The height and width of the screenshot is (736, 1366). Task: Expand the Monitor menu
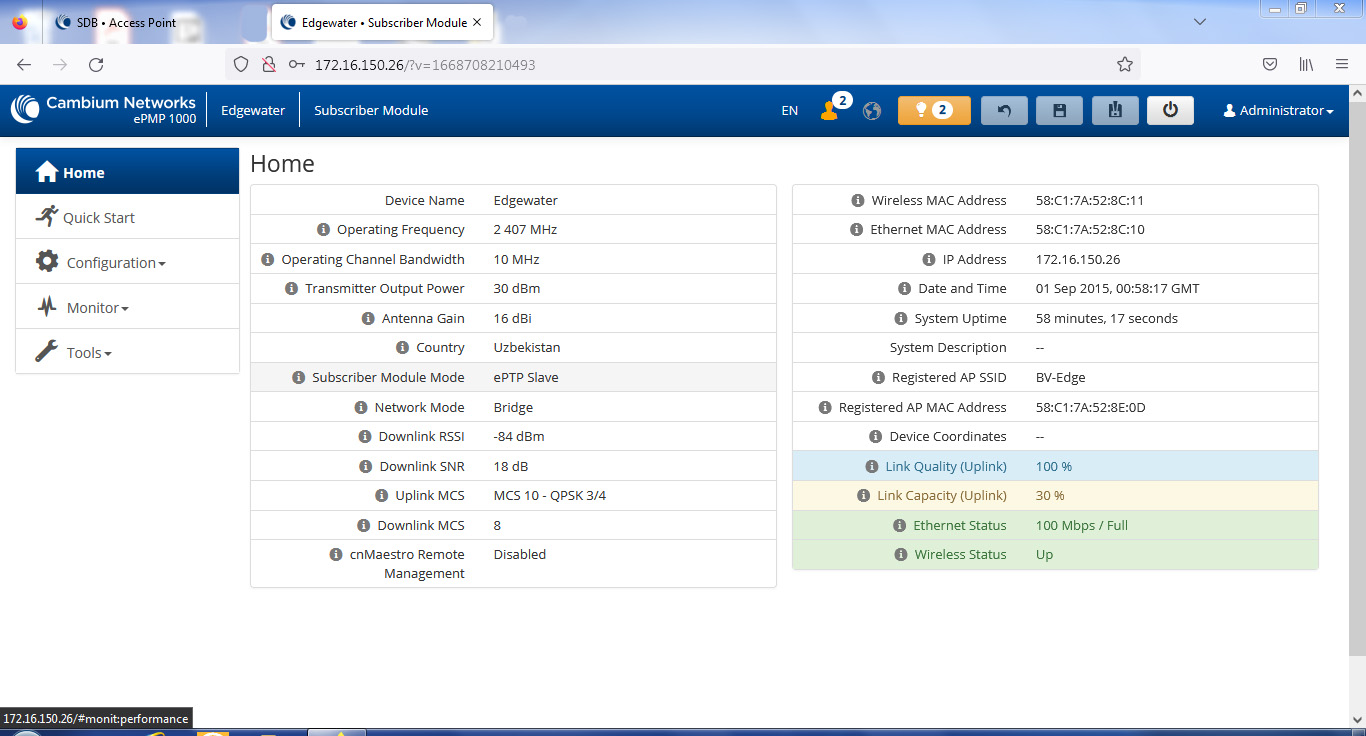pyautogui.click(x=97, y=308)
